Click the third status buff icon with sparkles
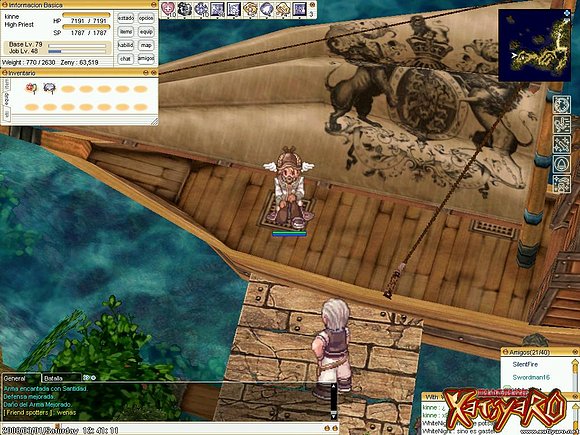The width and height of the screenshot is (580, 435). 562,144
